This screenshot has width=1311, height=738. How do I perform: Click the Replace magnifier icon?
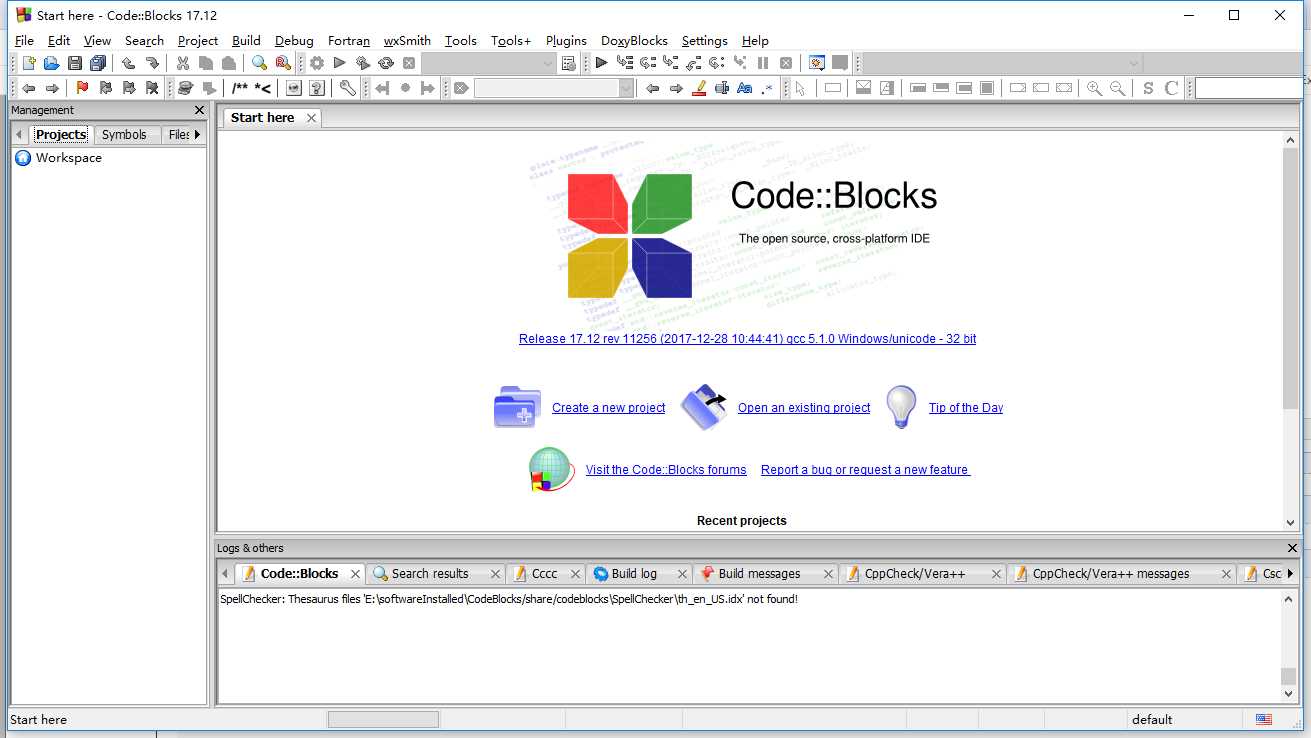pyautogui.click(x=283, y=63)
